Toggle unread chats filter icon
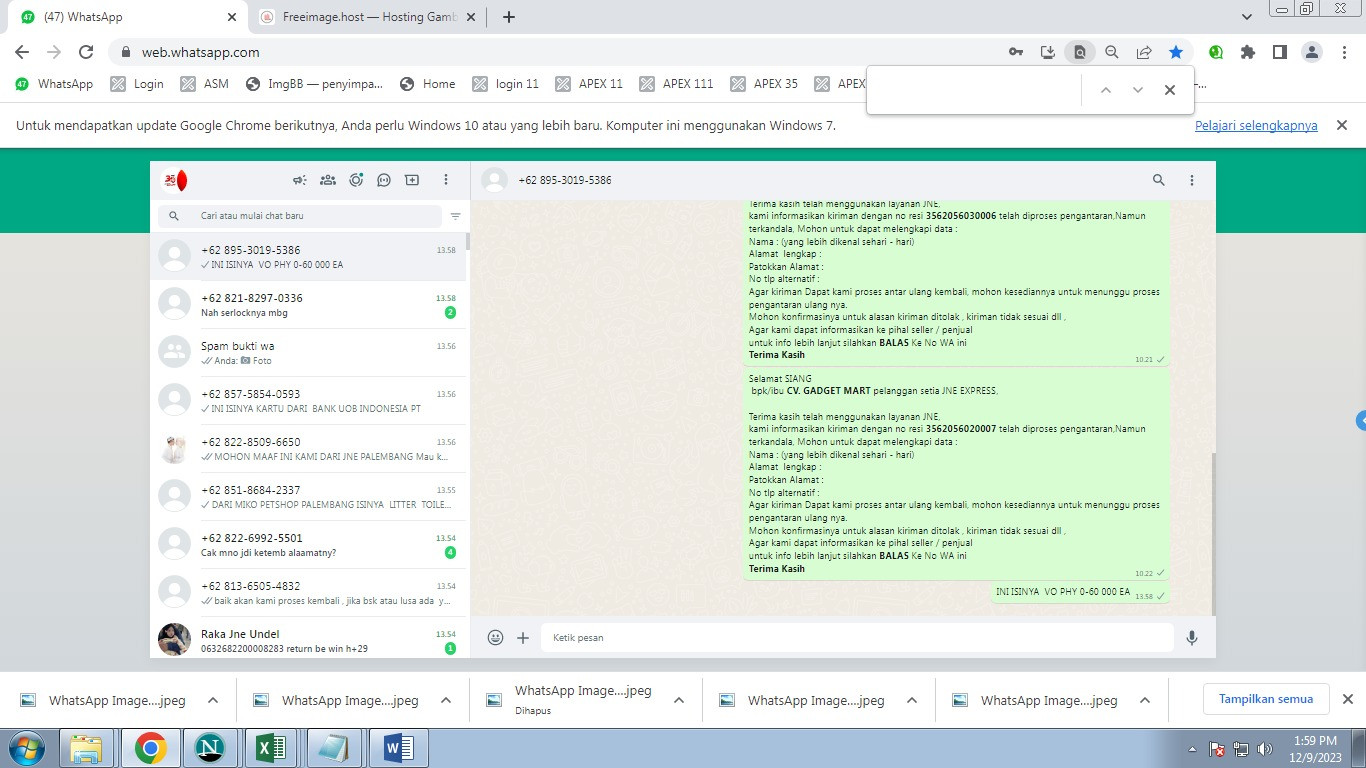Screen dimensions: 1366x768 click(455, 216)
